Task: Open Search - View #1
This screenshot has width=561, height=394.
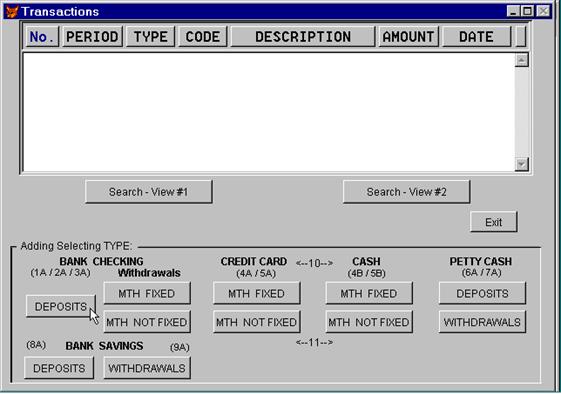Action: 148,192
